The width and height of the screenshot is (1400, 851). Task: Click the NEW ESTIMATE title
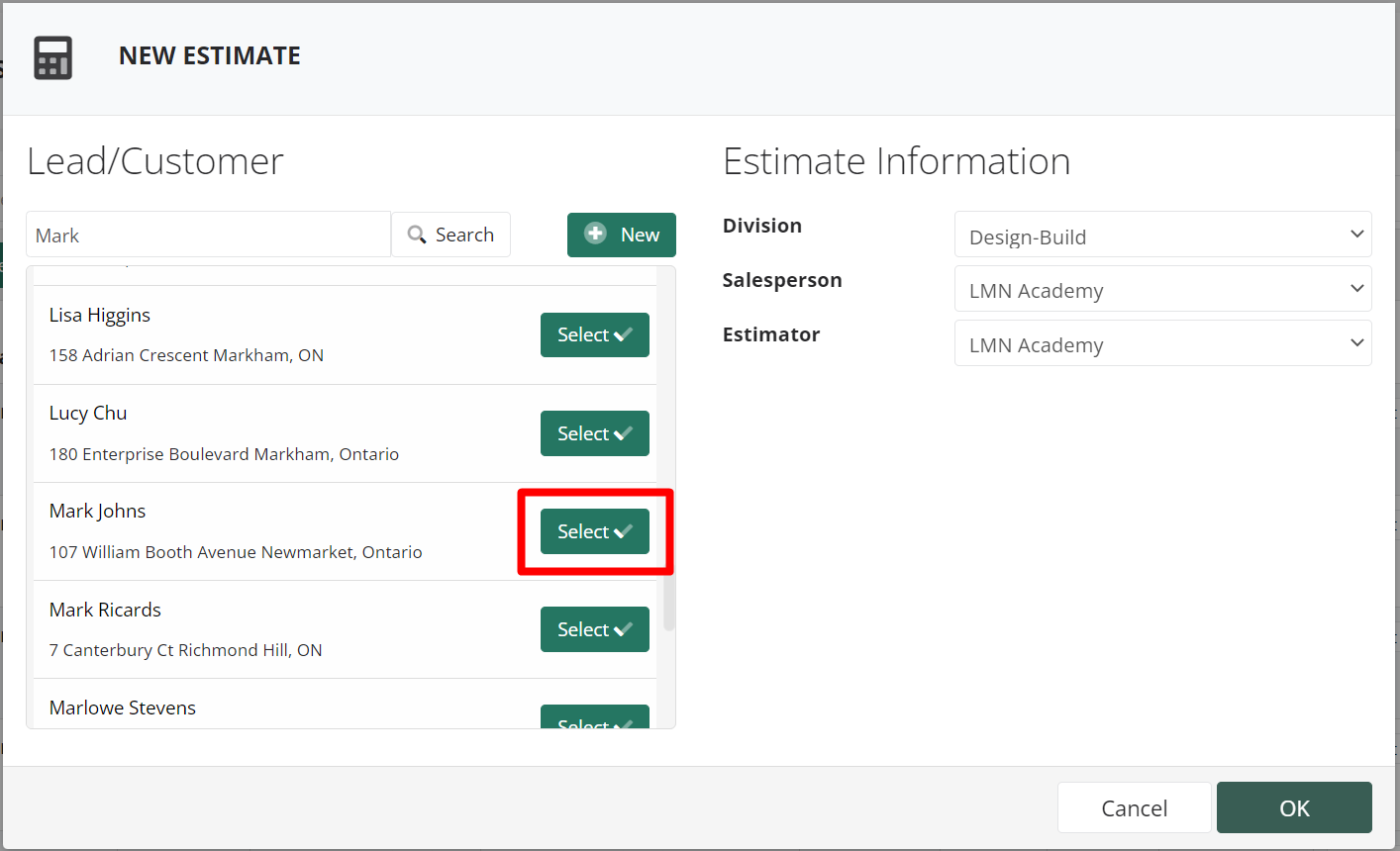click(210, 56)
